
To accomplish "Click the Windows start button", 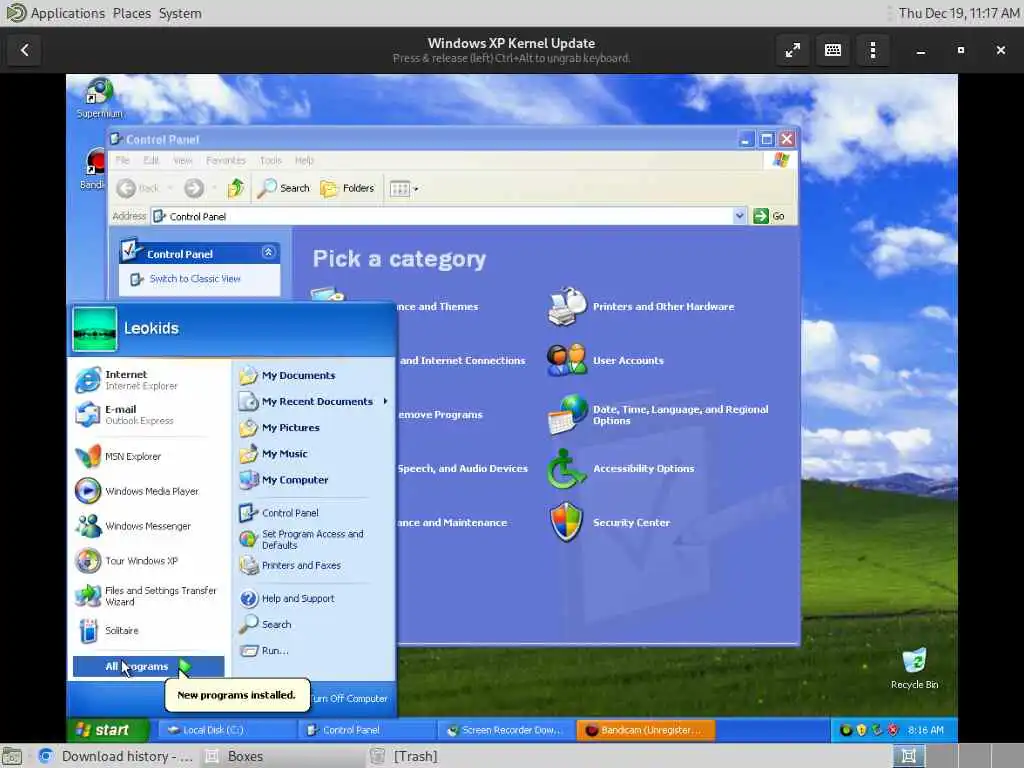I will pos(108,730).
